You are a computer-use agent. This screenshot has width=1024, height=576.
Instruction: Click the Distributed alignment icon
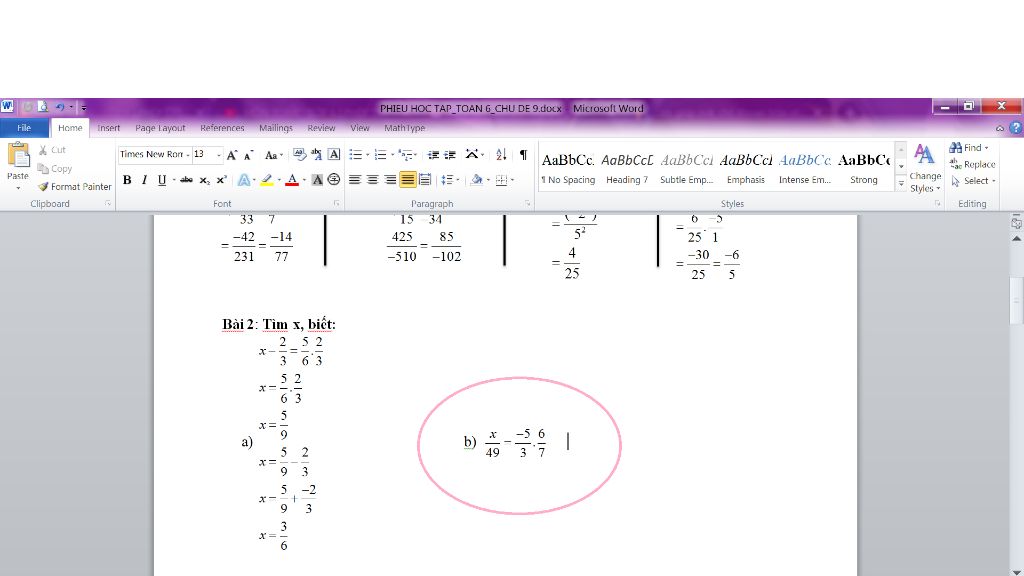[424, 180]
